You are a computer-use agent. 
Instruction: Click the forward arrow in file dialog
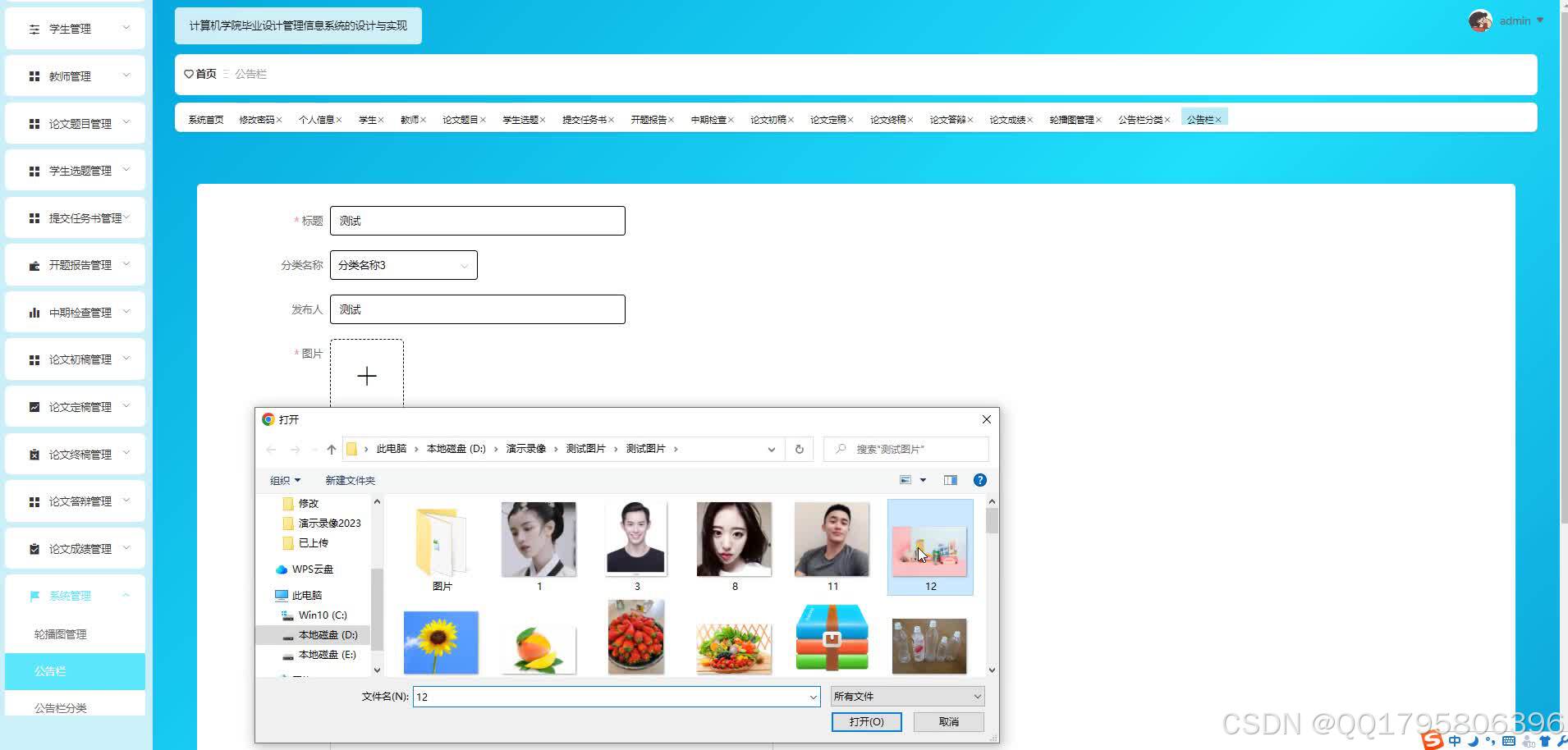(x=295, y=449)
